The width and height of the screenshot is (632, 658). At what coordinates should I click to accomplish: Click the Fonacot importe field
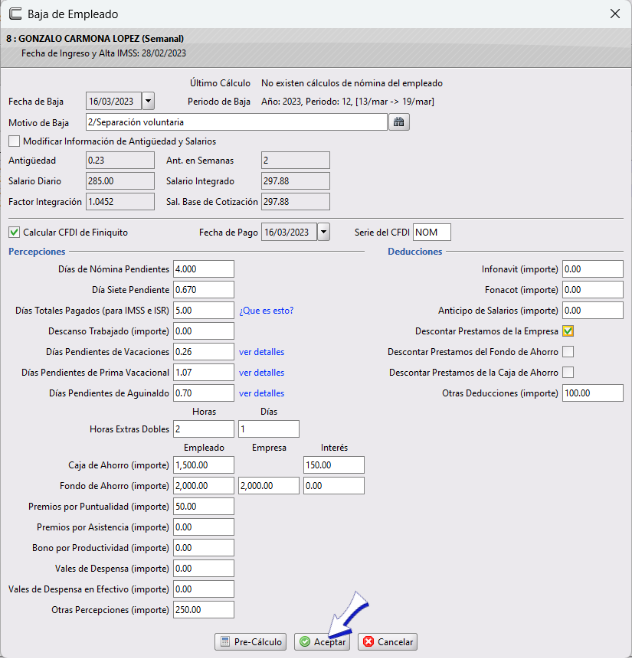tap(593, 290)
